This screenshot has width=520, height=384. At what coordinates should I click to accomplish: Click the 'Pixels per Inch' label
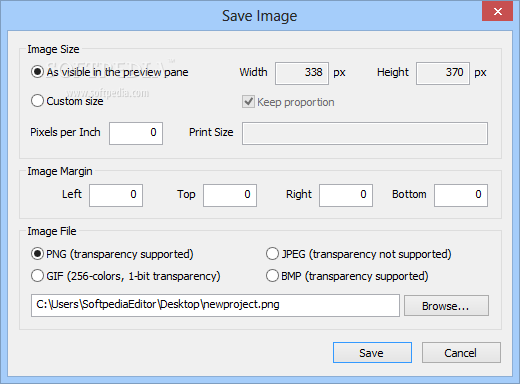tap(65, 132)
